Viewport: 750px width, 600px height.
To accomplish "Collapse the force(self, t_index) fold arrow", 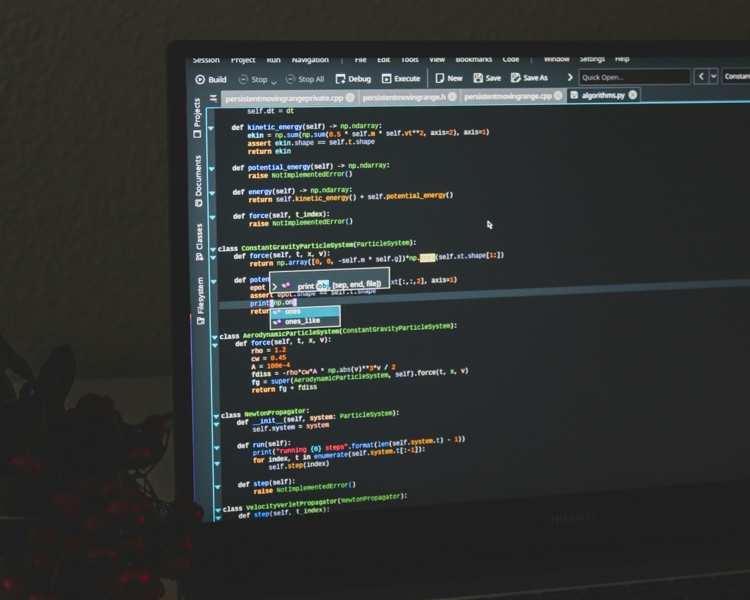I will 212,217.
